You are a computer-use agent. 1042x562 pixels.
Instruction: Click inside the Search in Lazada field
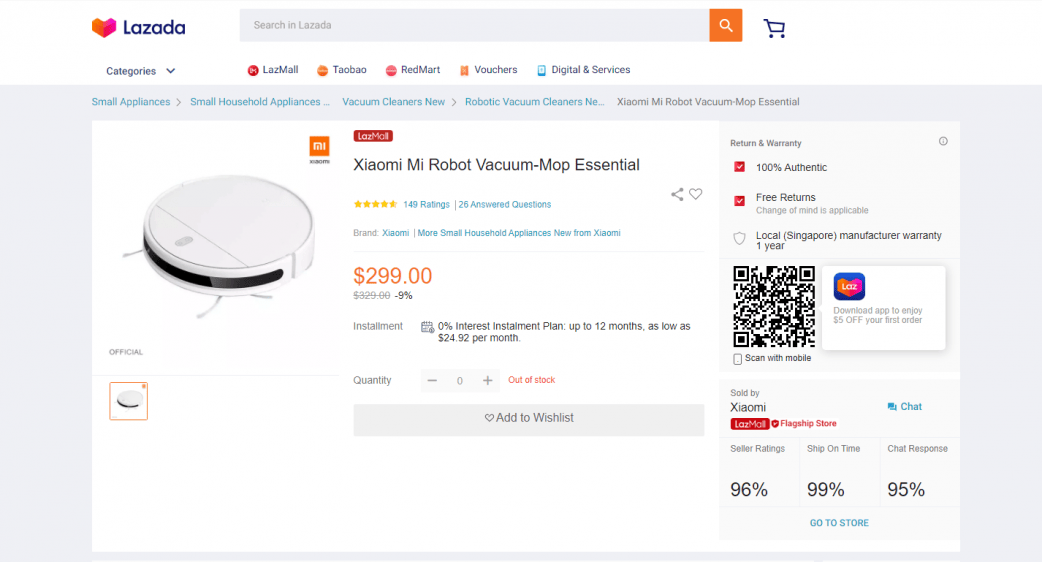tap(474, 25)
